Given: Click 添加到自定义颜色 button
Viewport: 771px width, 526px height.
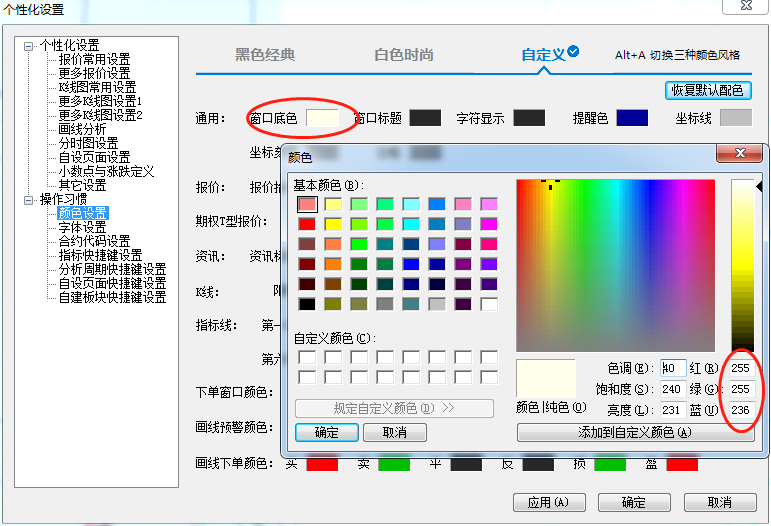Looking at the screenshot, I should point(622,433).
